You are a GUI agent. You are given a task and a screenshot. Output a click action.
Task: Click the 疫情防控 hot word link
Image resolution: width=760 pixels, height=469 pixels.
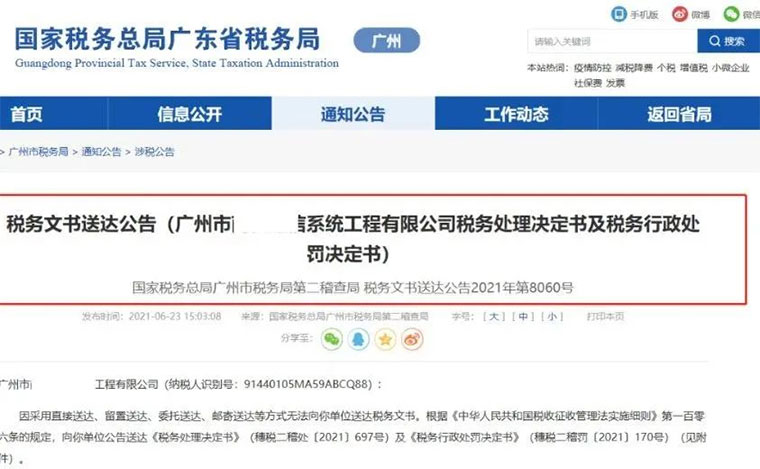[x=592, y=68]
